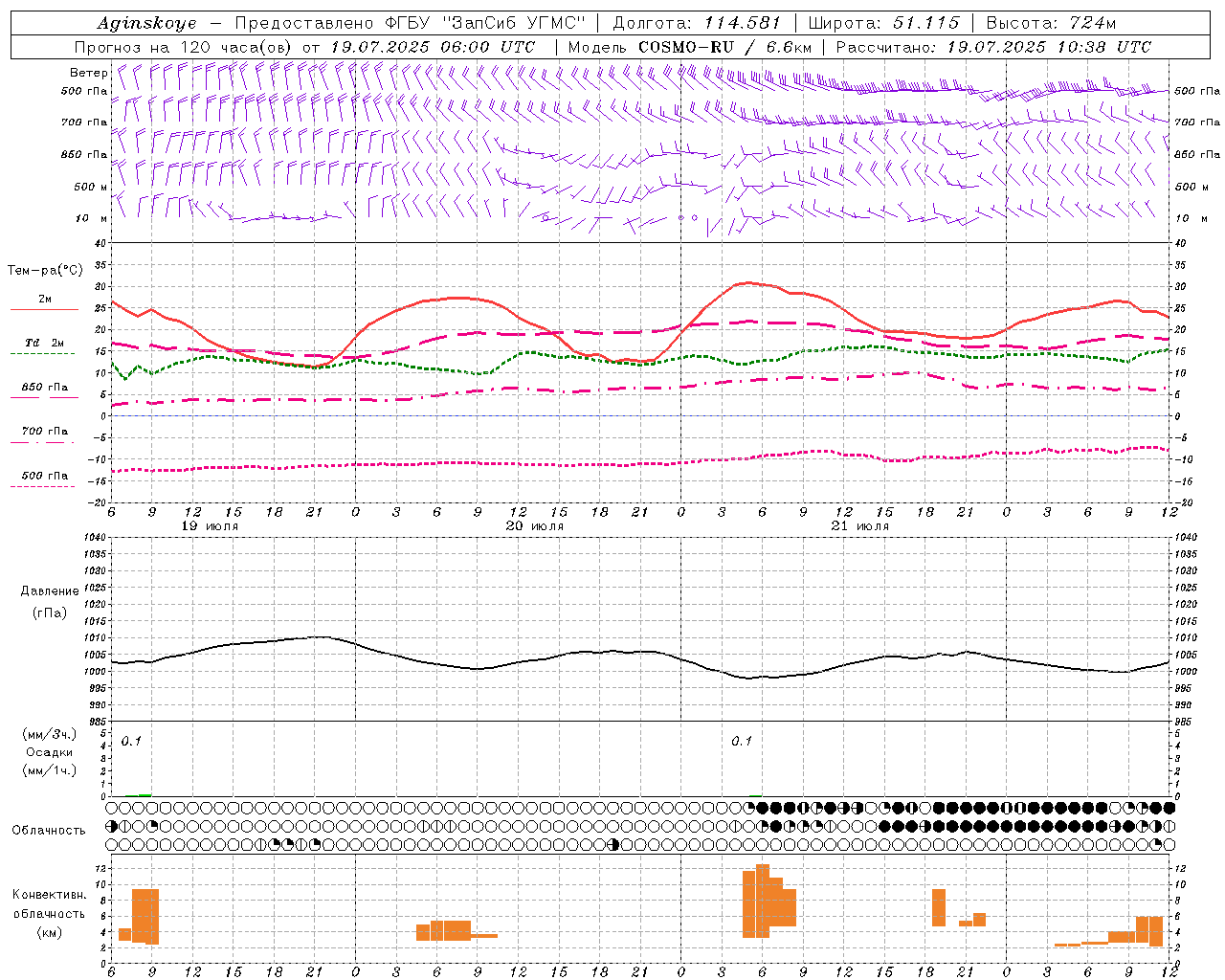Click the "Конвективн." convective cloud label
This screenshot has height=980, width=1225.
click(50, 895)
